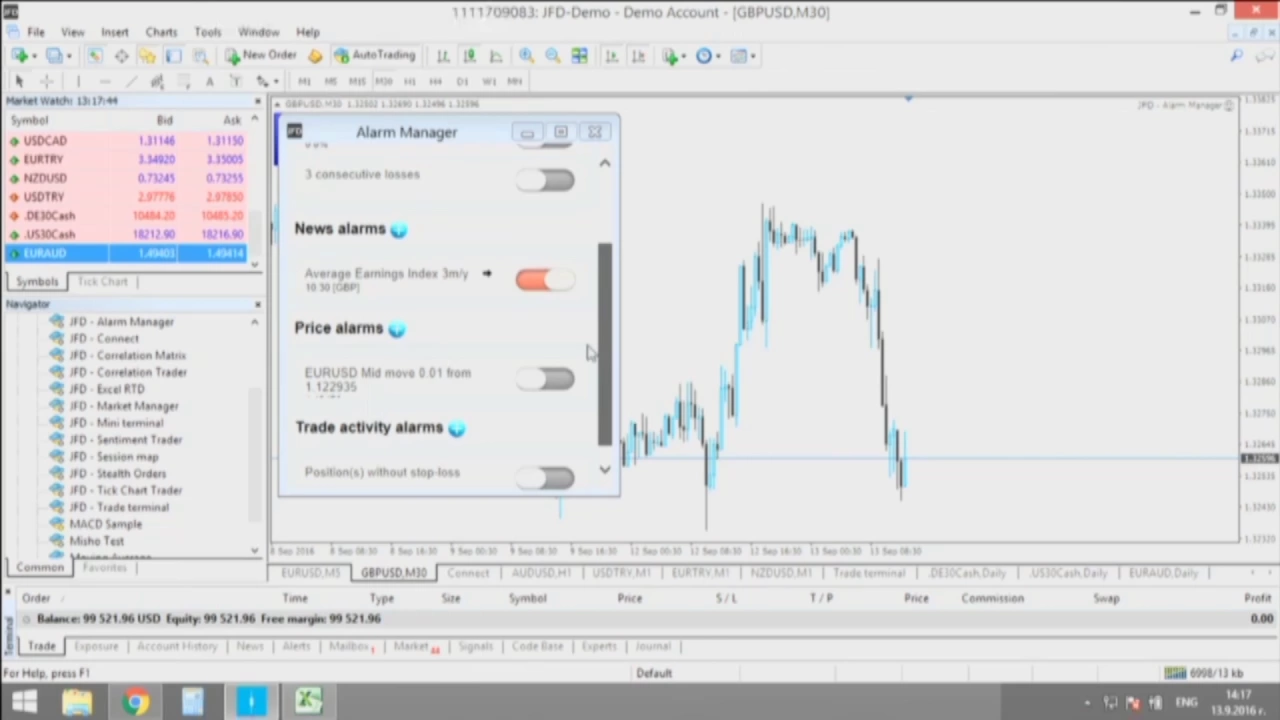Click Navigator list scroll down arrow

pyautogui.click(x=255, y=550)
